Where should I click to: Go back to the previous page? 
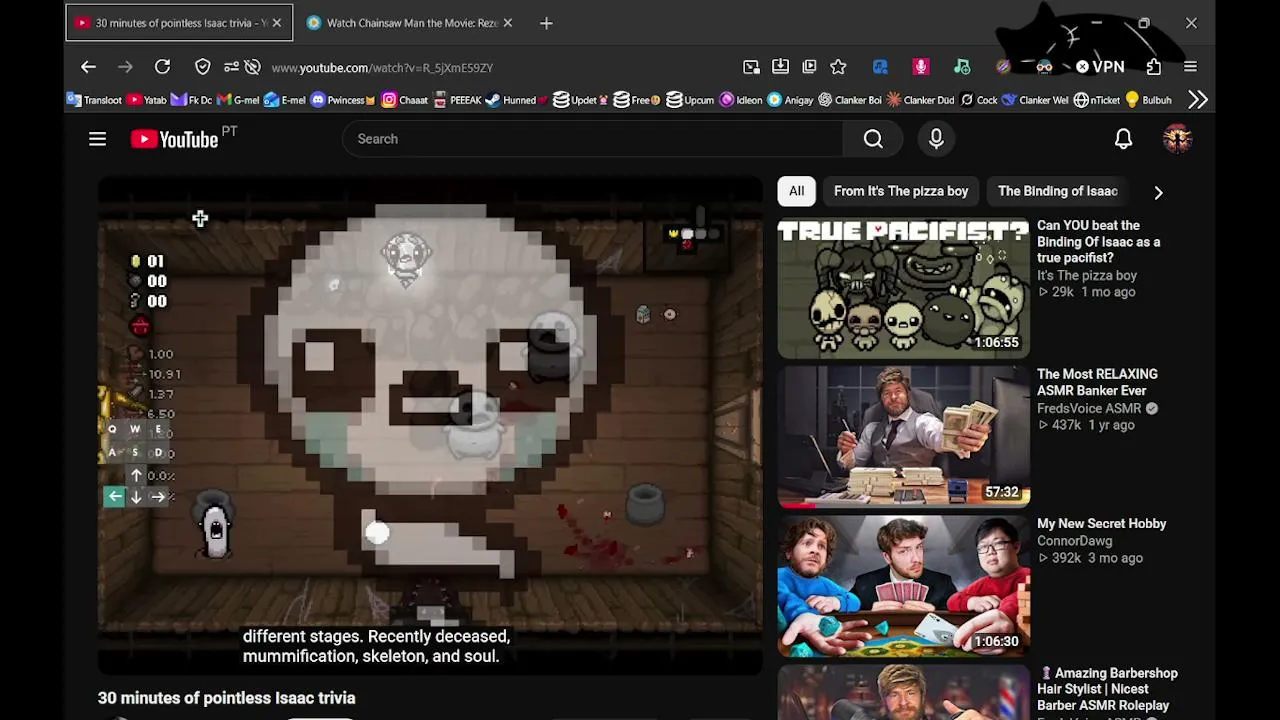(88, 67)
